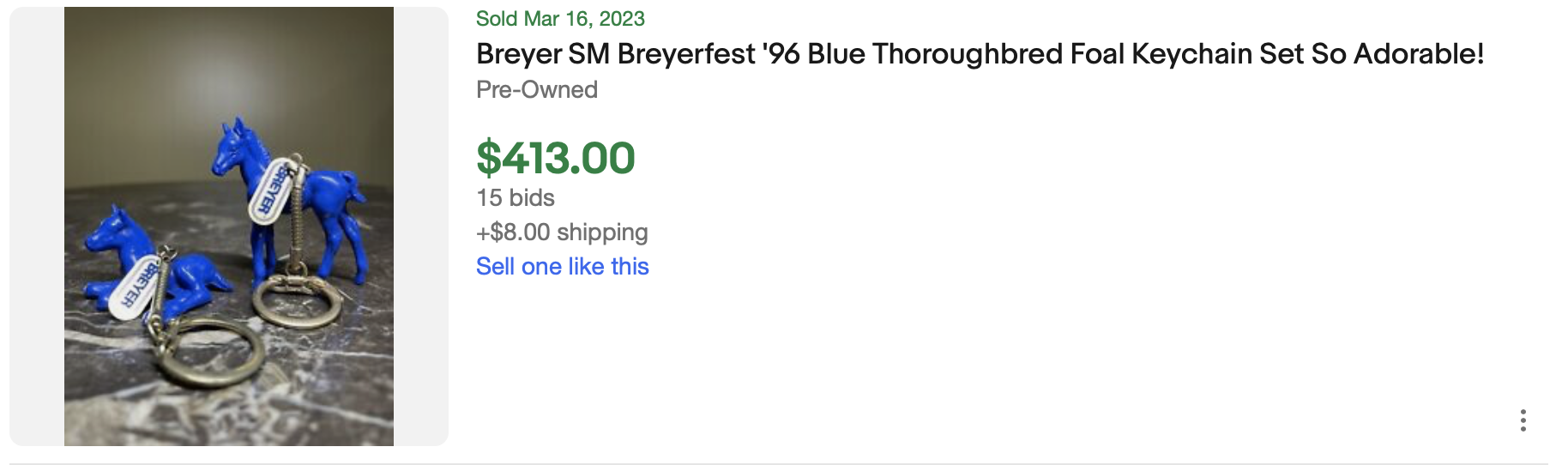Open the Breyer SM Breyerfest listing title
The image size is (1568, 465).
tap(979, 54)
